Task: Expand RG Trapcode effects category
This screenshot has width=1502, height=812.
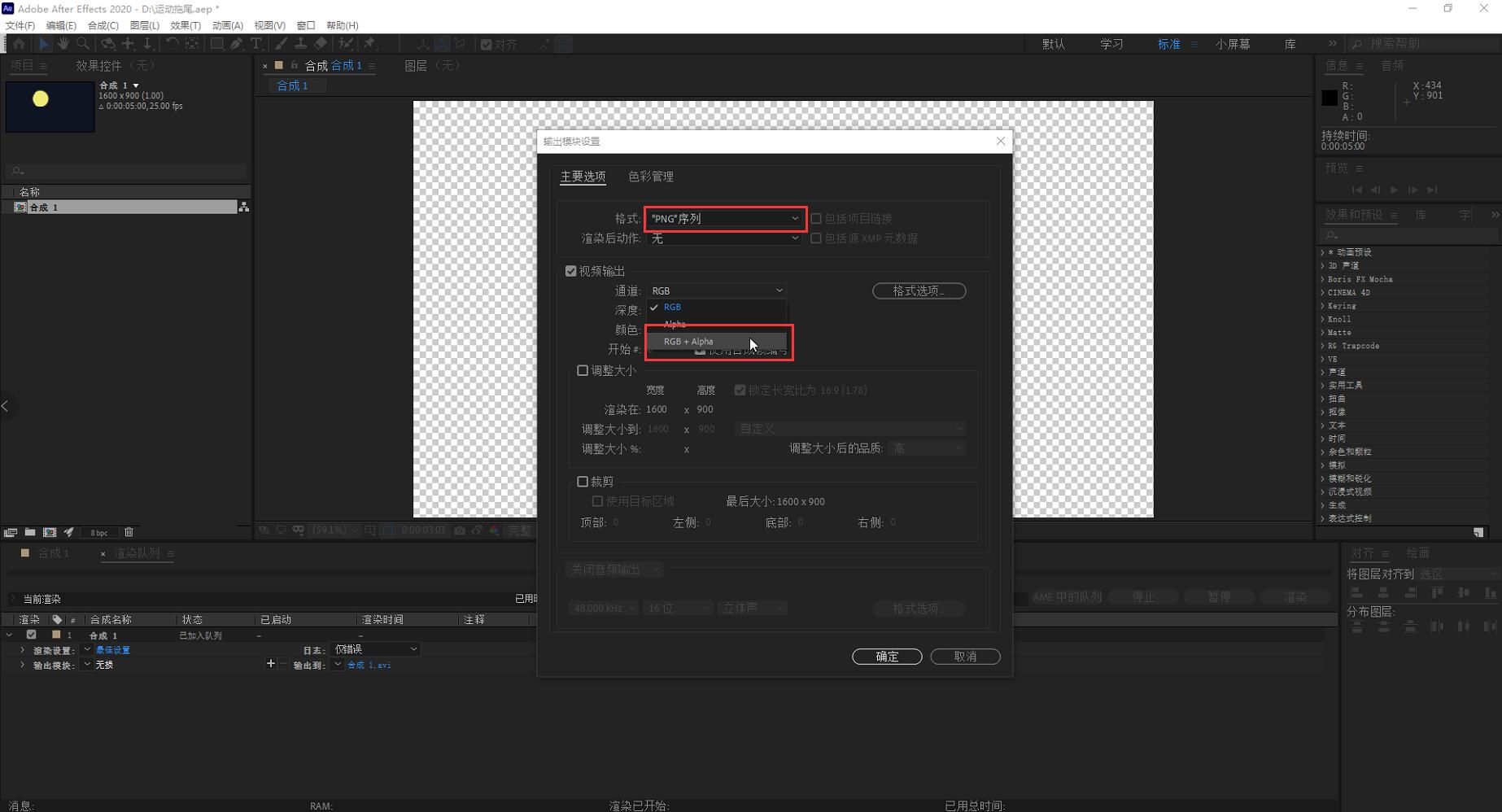Action: click(1322, 346)
